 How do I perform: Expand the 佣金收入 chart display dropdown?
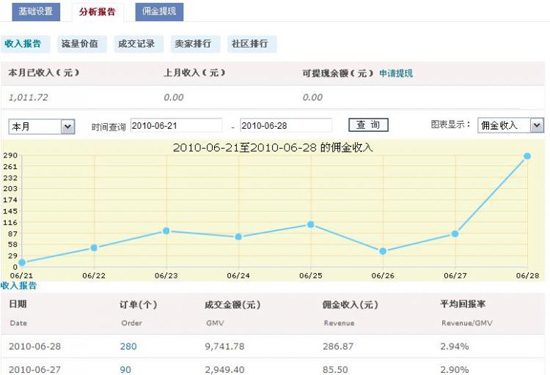click(511, 125)
